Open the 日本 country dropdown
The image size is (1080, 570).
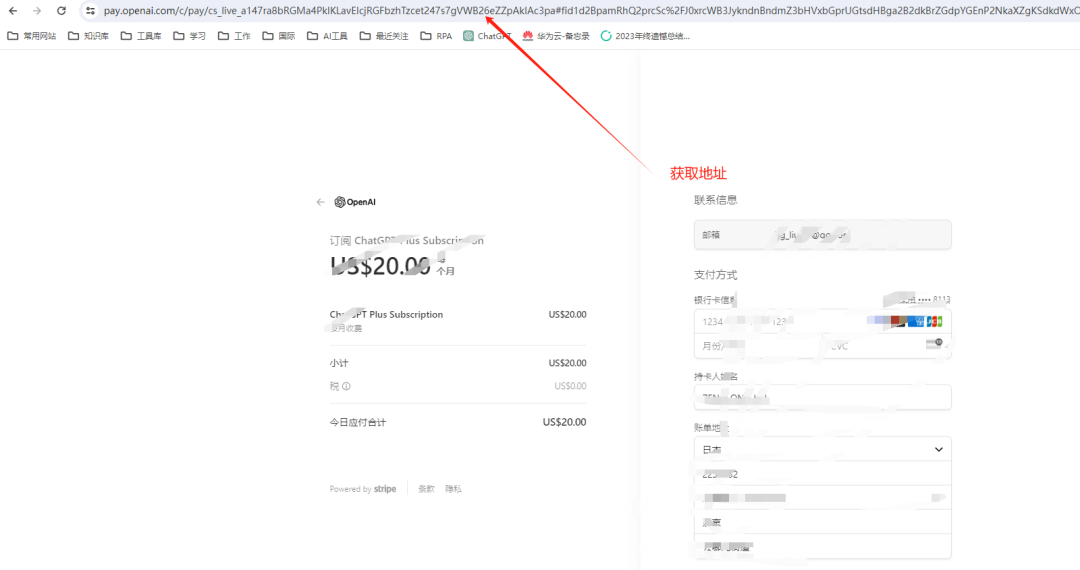(822, 450)
